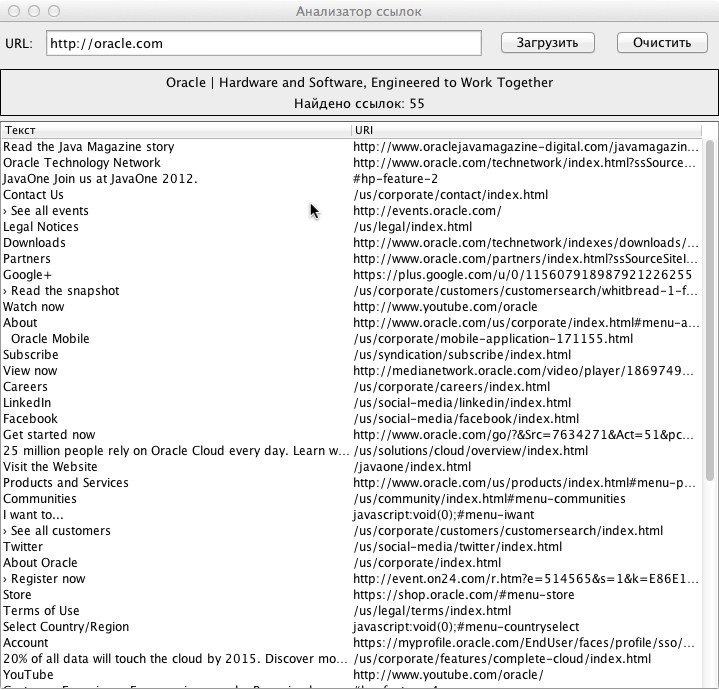Select the '› Read the snapshot' row
The image size is (719, 690).
coord(352,291)
